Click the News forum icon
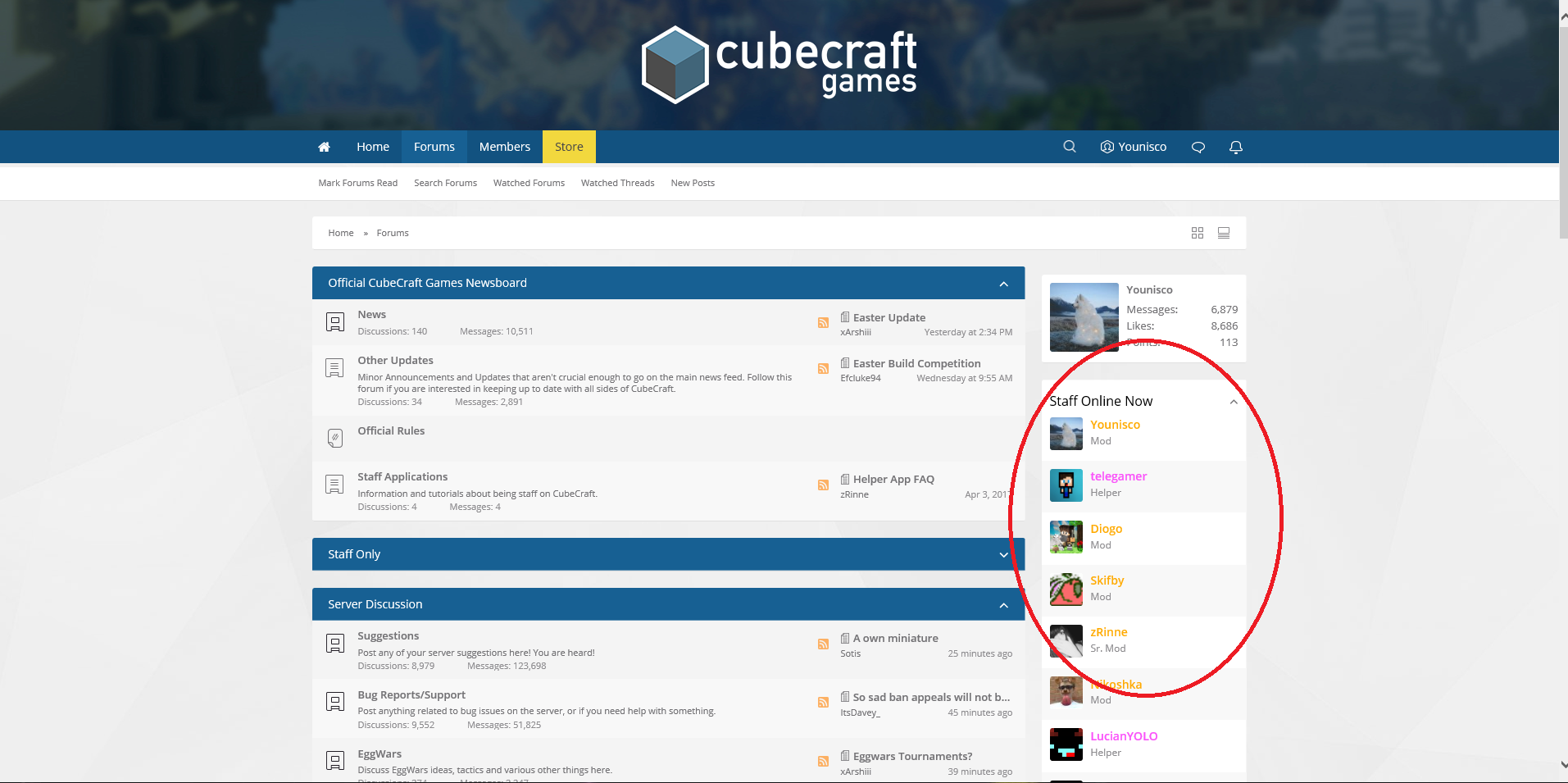This screenshot has width=1568, height=783. click(x=335, y=322)
